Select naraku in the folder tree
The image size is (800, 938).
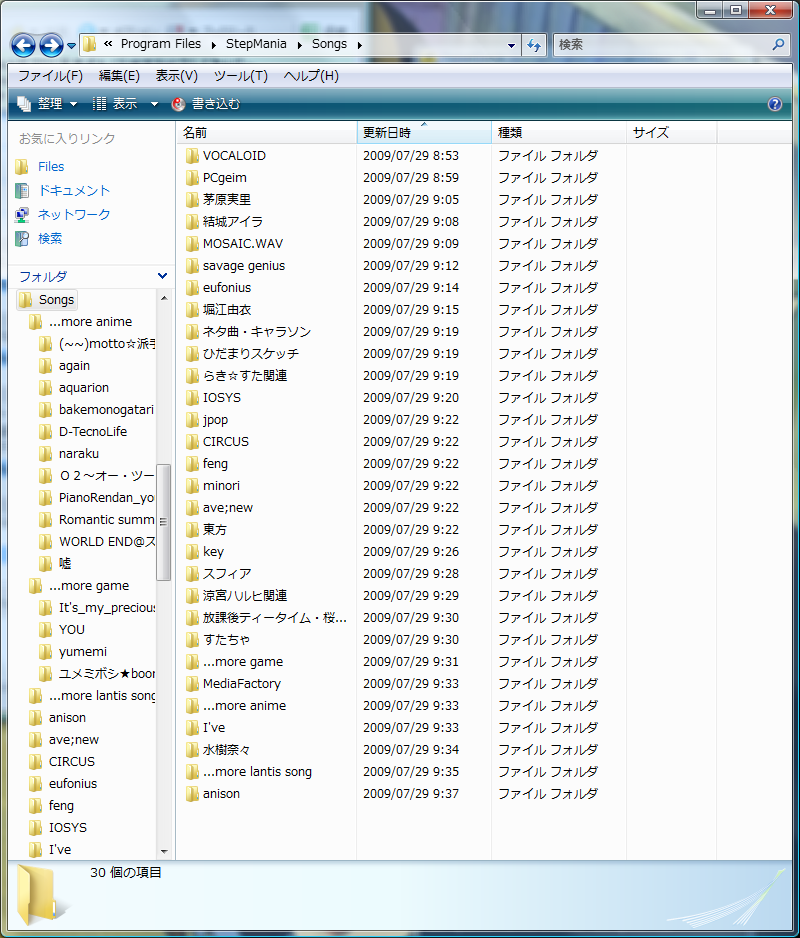click(x=78, y=453)
